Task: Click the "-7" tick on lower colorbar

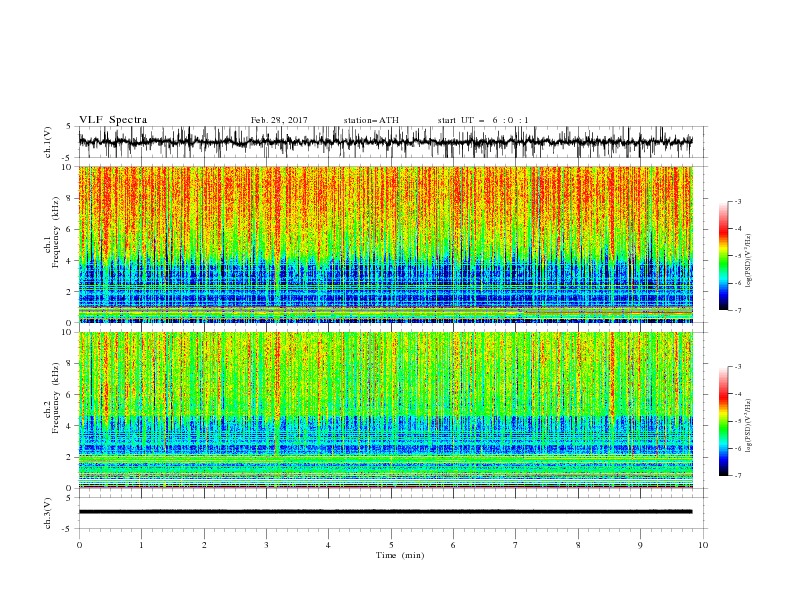Action: click(x=738, y=476)
